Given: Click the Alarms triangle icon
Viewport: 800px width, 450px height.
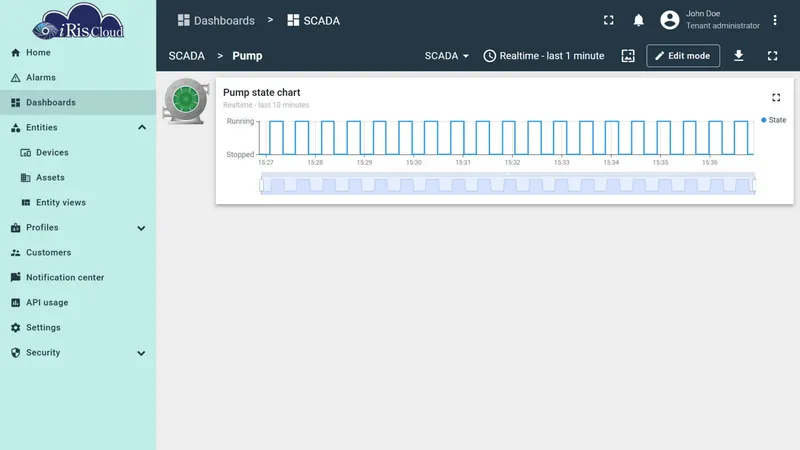Looking at the screenshot, I should pyautogui.click(x=15, y=78).
